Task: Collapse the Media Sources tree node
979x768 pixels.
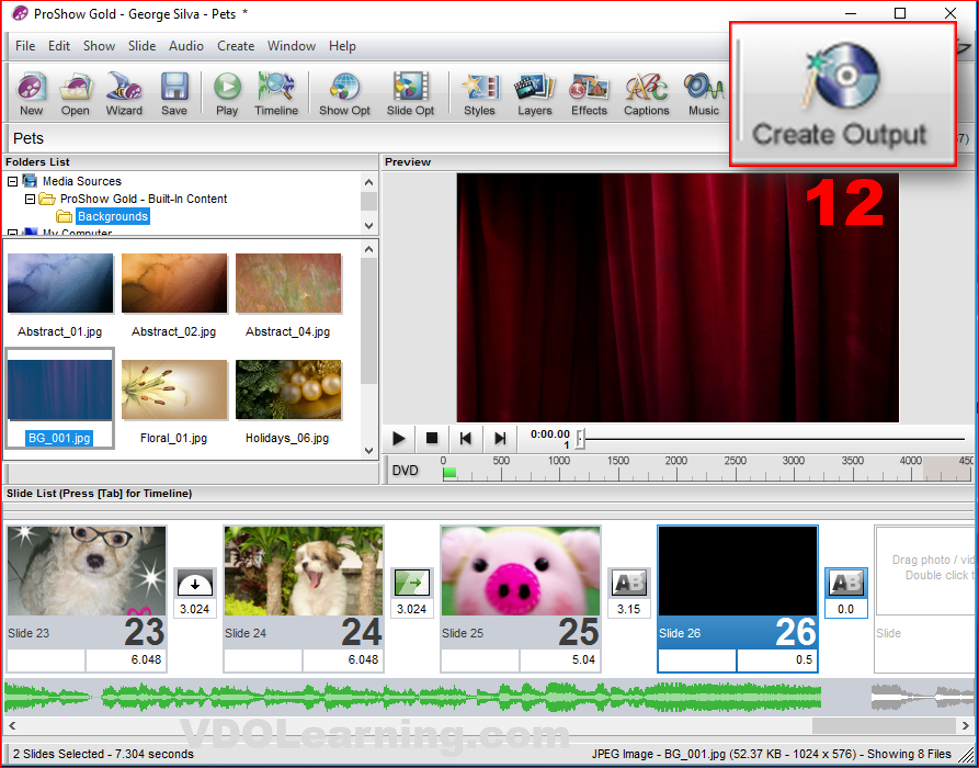Action: click(12, 182)
